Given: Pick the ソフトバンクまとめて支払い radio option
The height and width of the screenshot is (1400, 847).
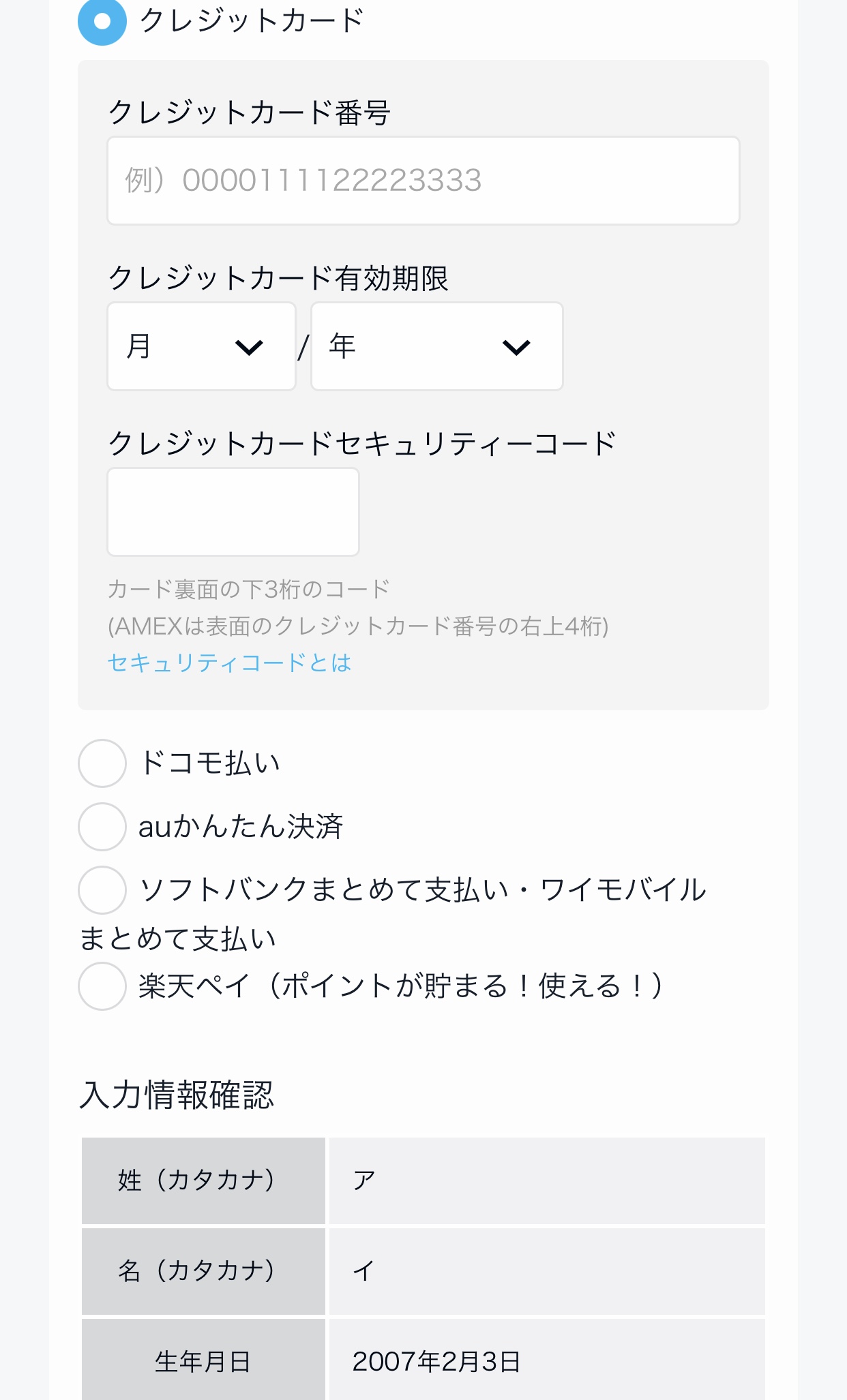Looking at the screenshot, I should [x=102, y=890].
